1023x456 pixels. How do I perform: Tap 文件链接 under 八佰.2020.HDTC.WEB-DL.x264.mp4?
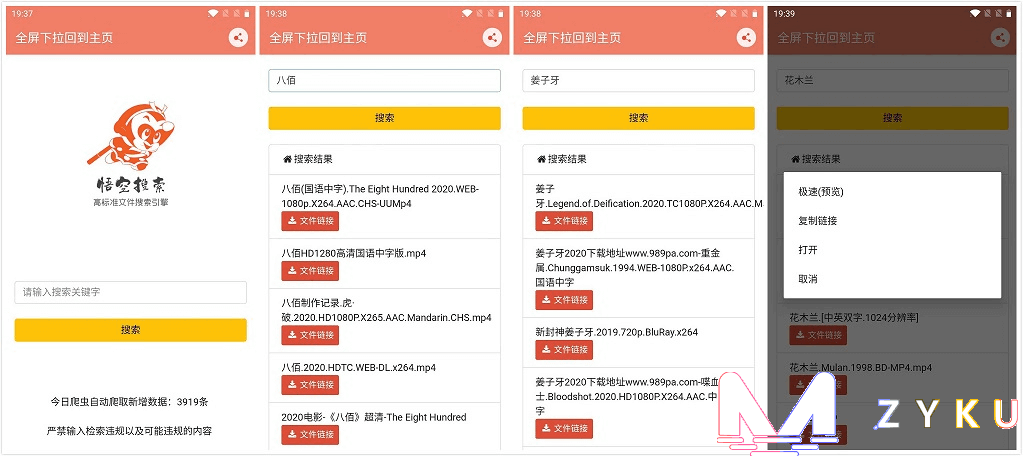[310, 385]
